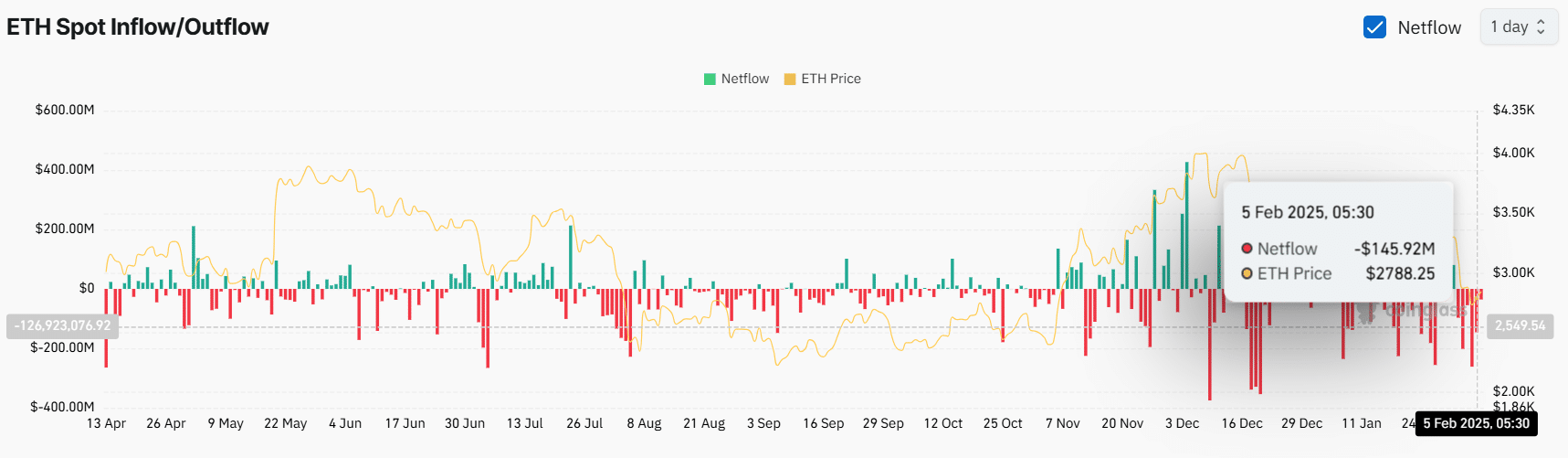Click the yellow ETH Price dot in tooltip

[x=1247, y=273]
